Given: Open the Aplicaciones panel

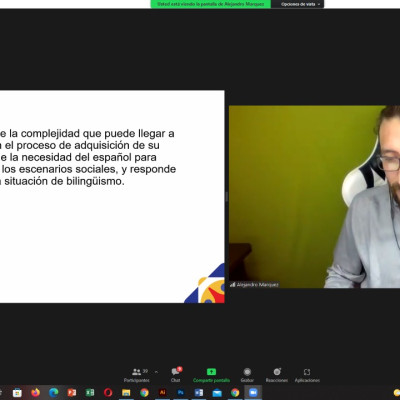Looking at the screenshot, I should 307,375.
